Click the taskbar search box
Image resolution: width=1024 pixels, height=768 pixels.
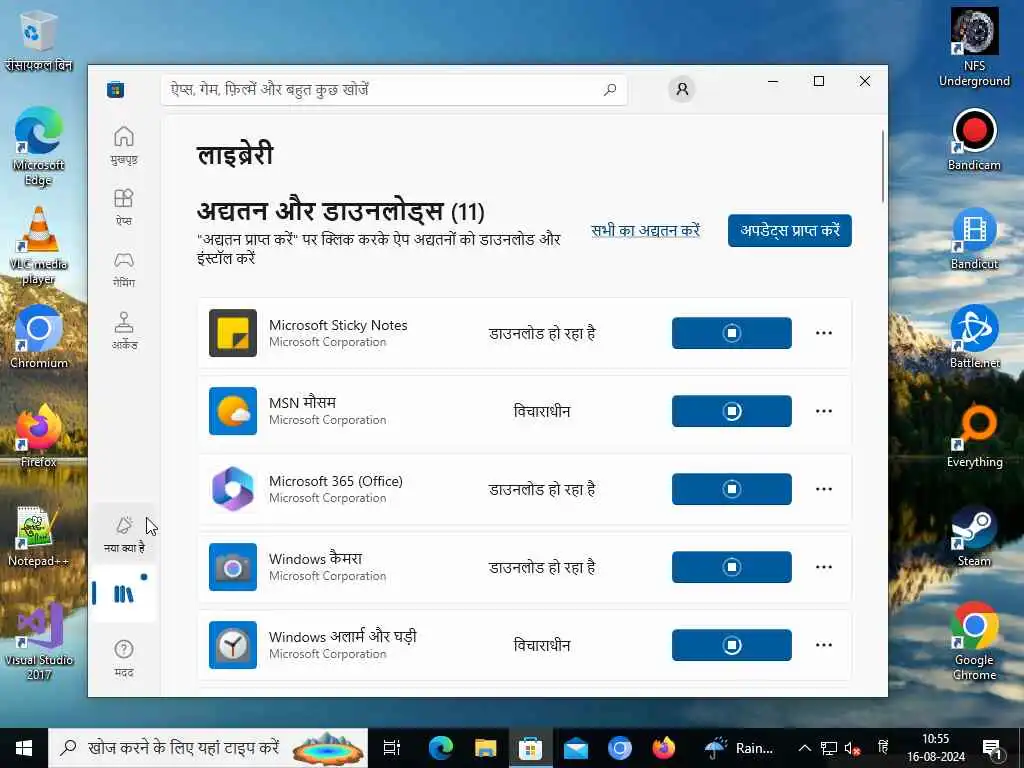pyautogui.click(x=208, y=748)
